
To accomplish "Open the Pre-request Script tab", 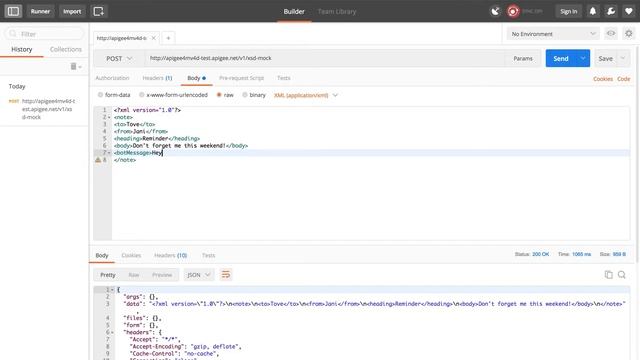I will pyautogui.click(x=242, y=78).
